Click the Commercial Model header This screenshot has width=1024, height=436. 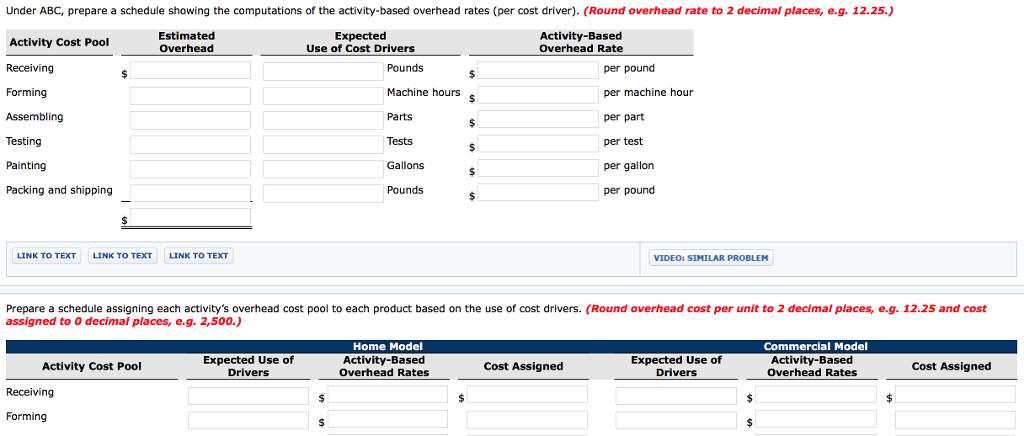pos(816,347)
